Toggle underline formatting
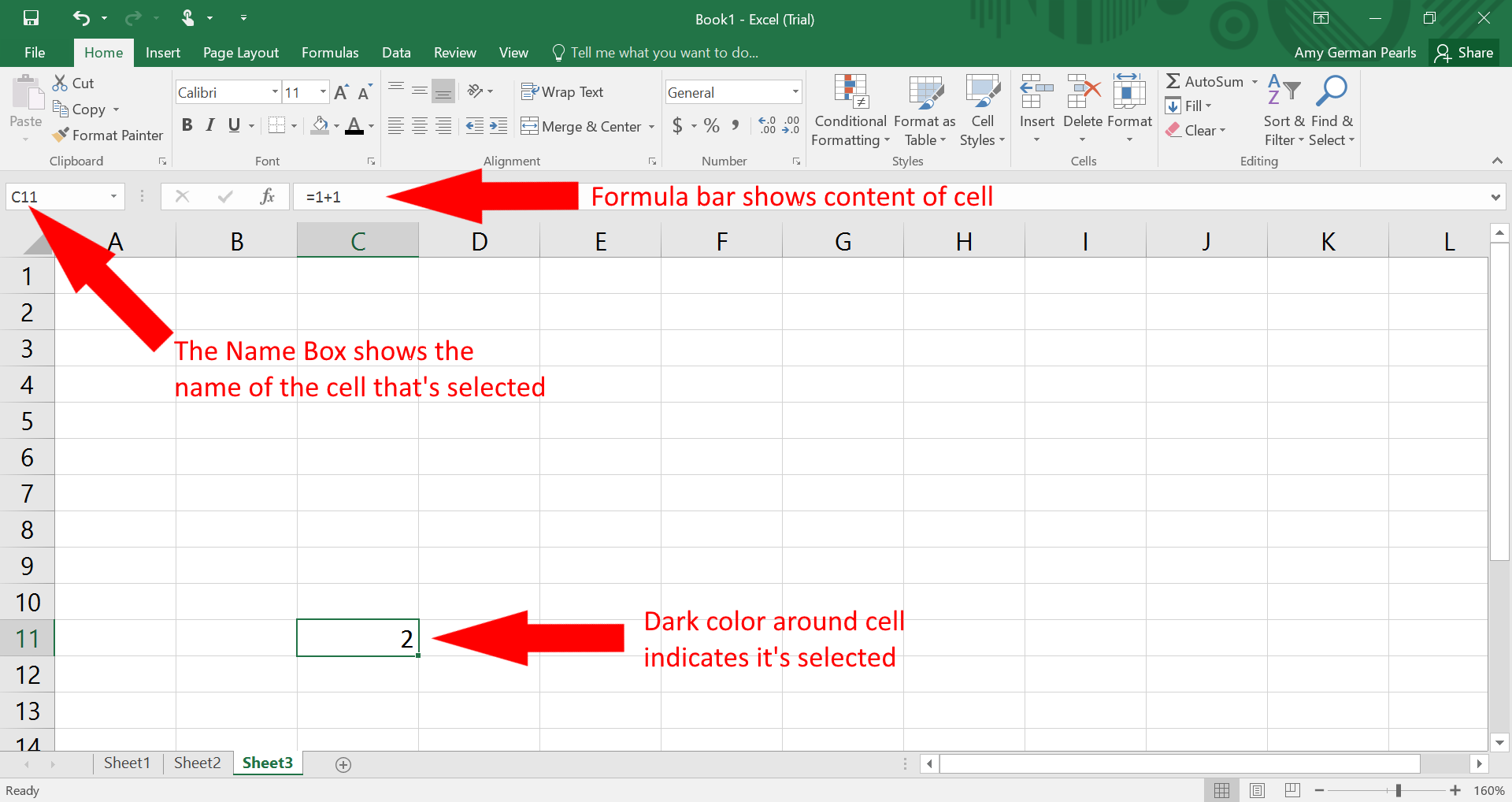This screenshot has width=1512, height=802. coord(233,124)
